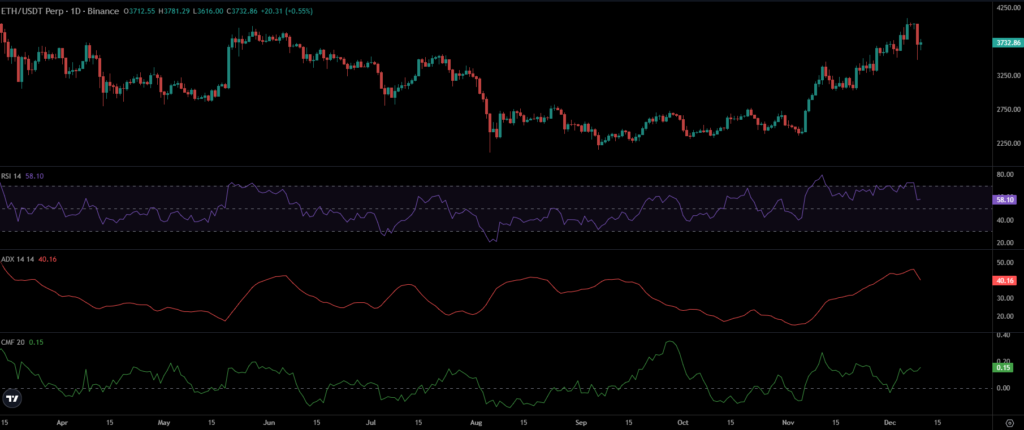Viewport: 1024px width, 430px height.
Task: Click the 3250.00 price scale label
Action: 1006,76
